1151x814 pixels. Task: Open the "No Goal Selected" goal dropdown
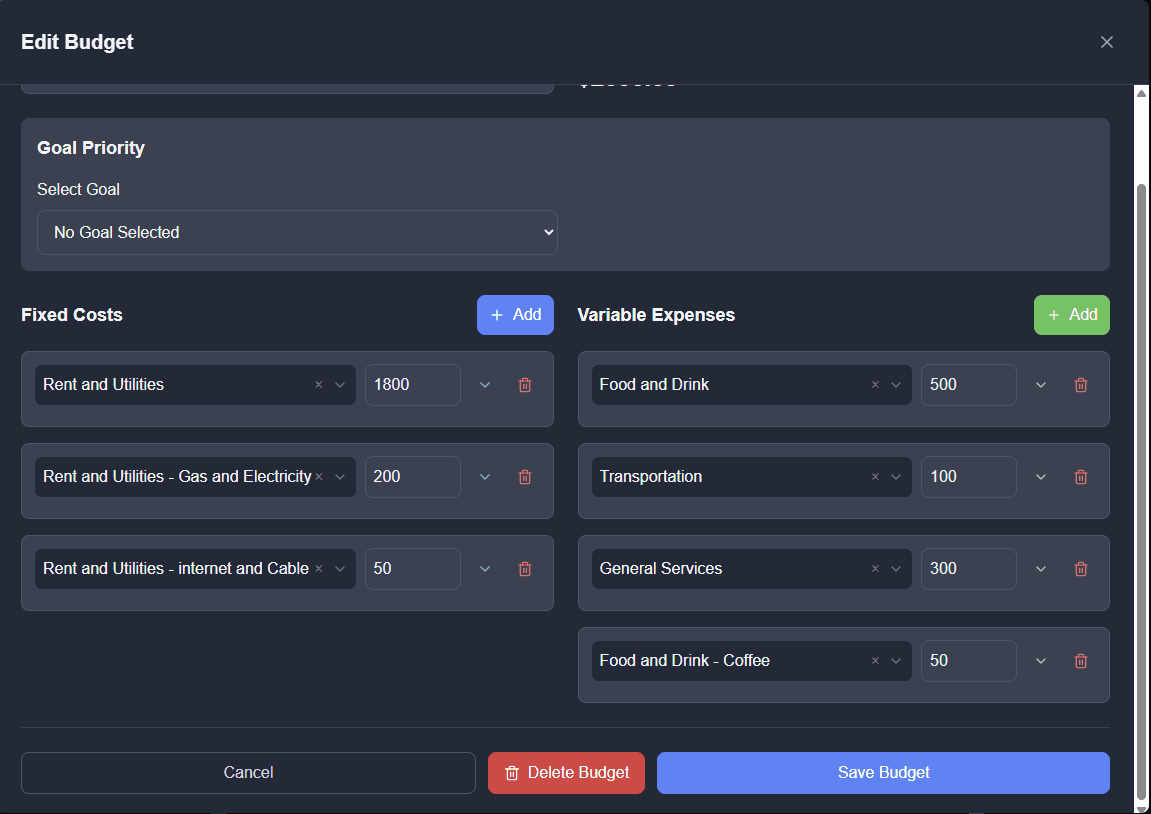click(297, 232)
